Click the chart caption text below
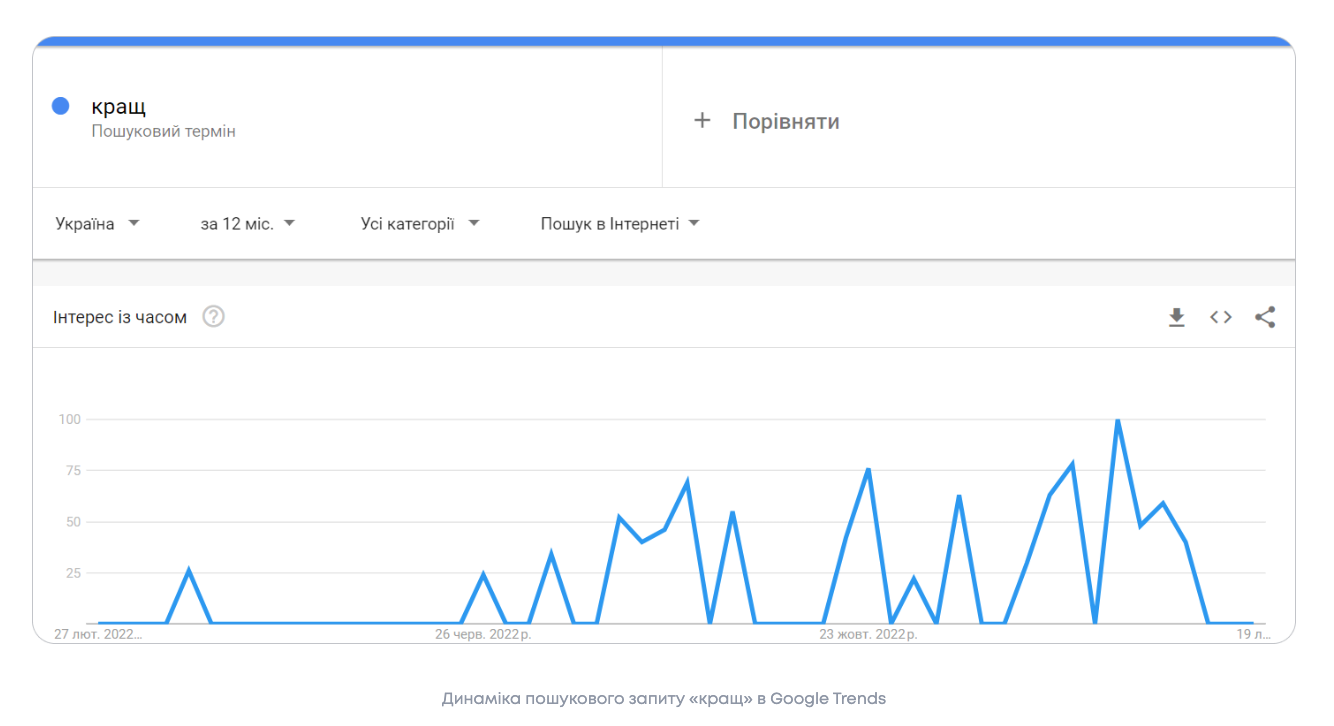Viewport: 1334px width, 726px height. pos(663,698)
